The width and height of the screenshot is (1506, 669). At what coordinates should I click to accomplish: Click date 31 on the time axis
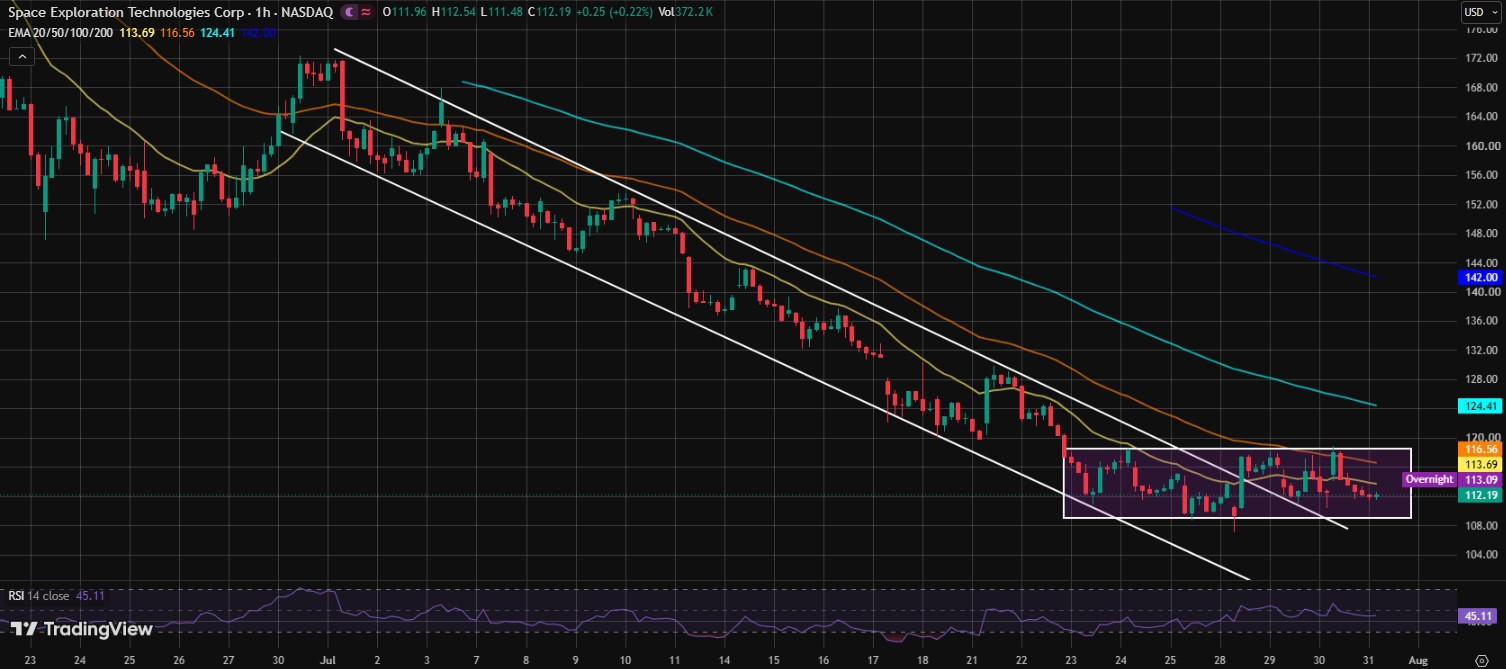[1369, 661]
